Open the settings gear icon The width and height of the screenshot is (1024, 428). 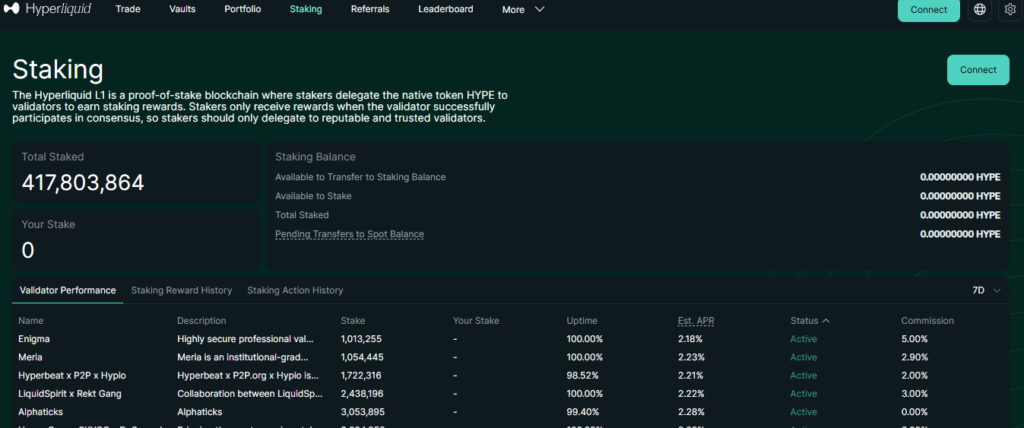[1010, 10]
